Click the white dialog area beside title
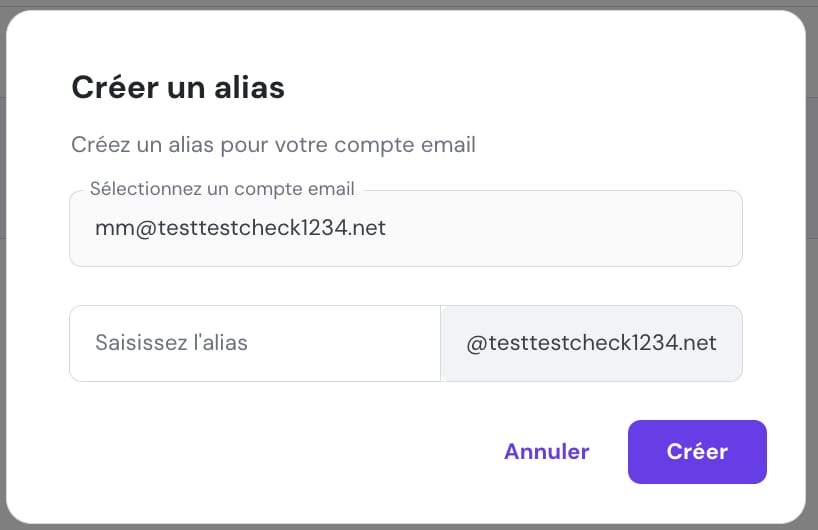 [x=540, y=87]
